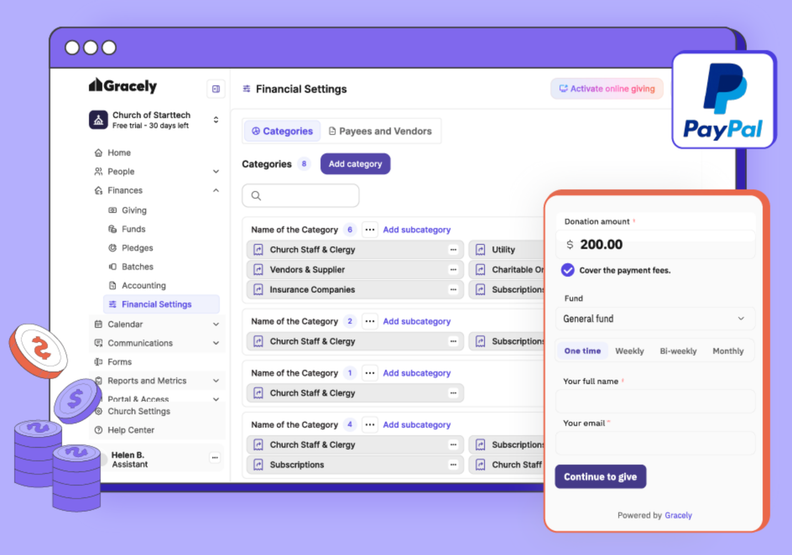
Task: Open Funds under Finances
Action: 133,229
